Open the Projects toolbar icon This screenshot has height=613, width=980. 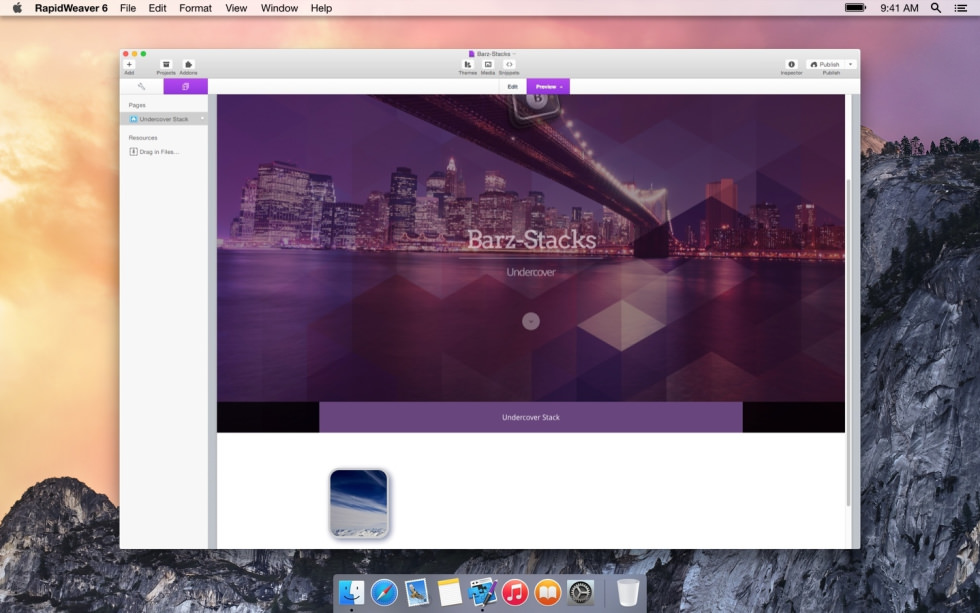[x=166, y=64]
